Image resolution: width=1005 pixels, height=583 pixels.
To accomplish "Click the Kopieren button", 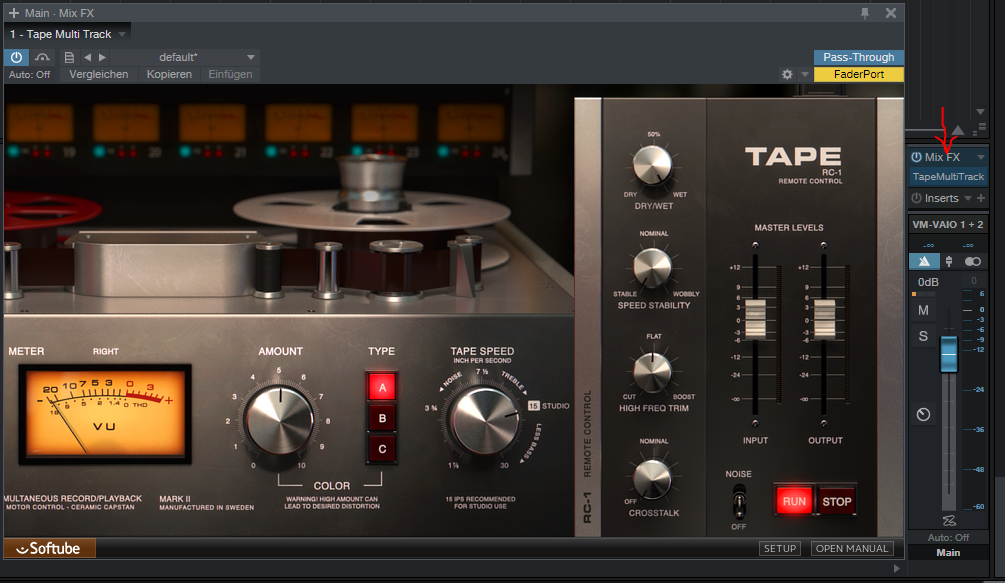I will 169,74.
